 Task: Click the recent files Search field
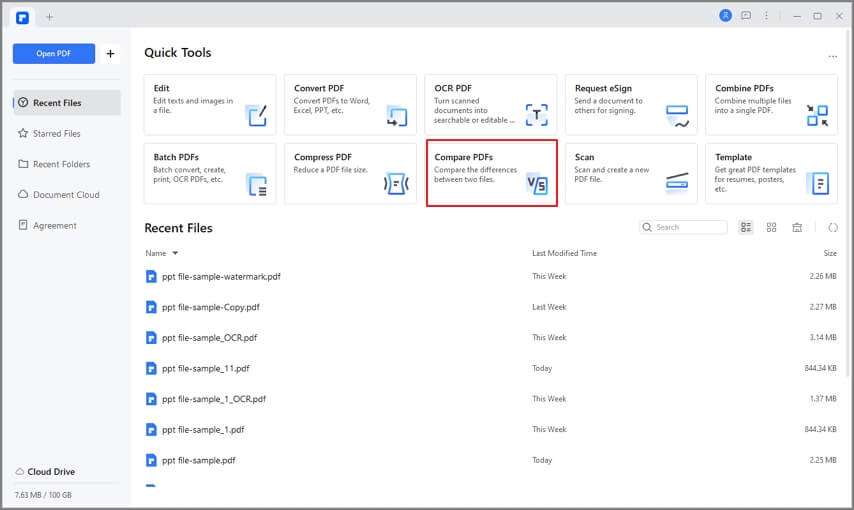689,228
